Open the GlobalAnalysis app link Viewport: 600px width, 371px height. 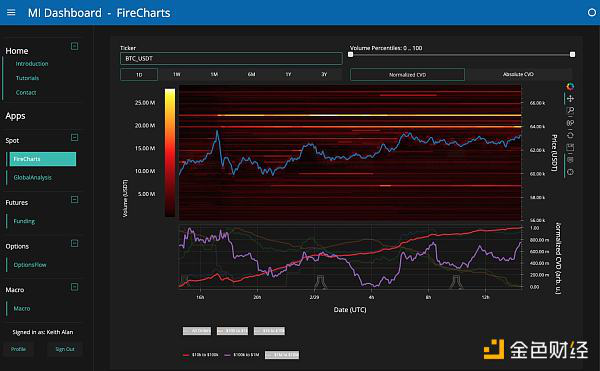point(33,177)
